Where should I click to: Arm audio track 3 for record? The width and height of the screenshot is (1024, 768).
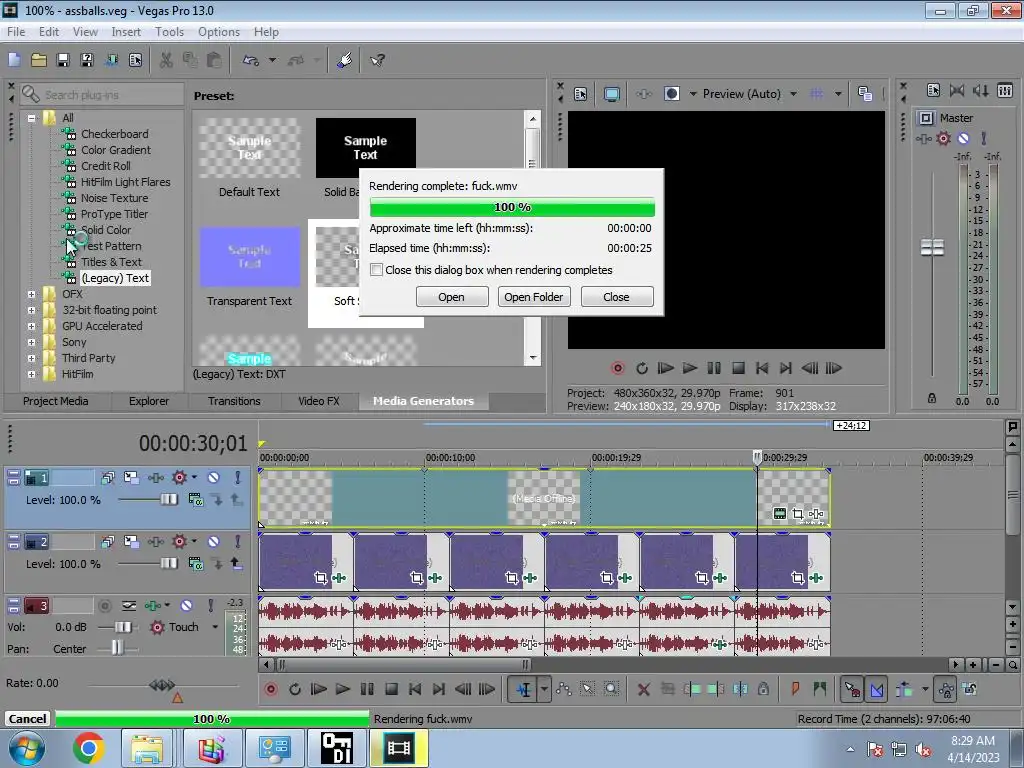104,606
